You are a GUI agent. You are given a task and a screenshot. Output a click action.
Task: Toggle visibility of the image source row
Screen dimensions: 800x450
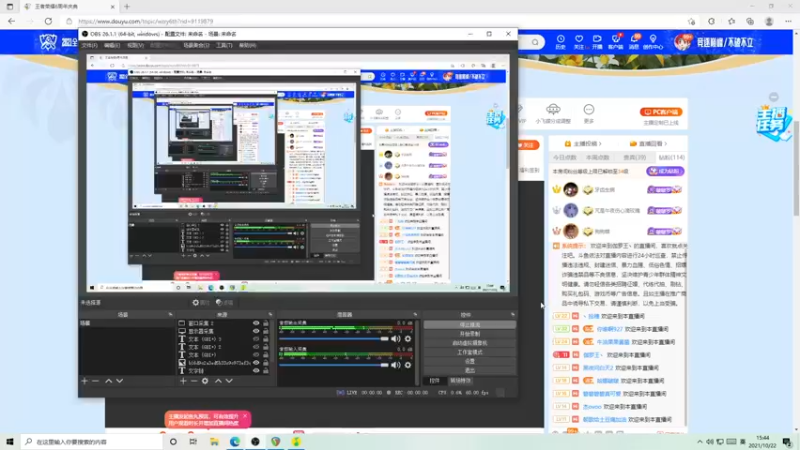256,363
